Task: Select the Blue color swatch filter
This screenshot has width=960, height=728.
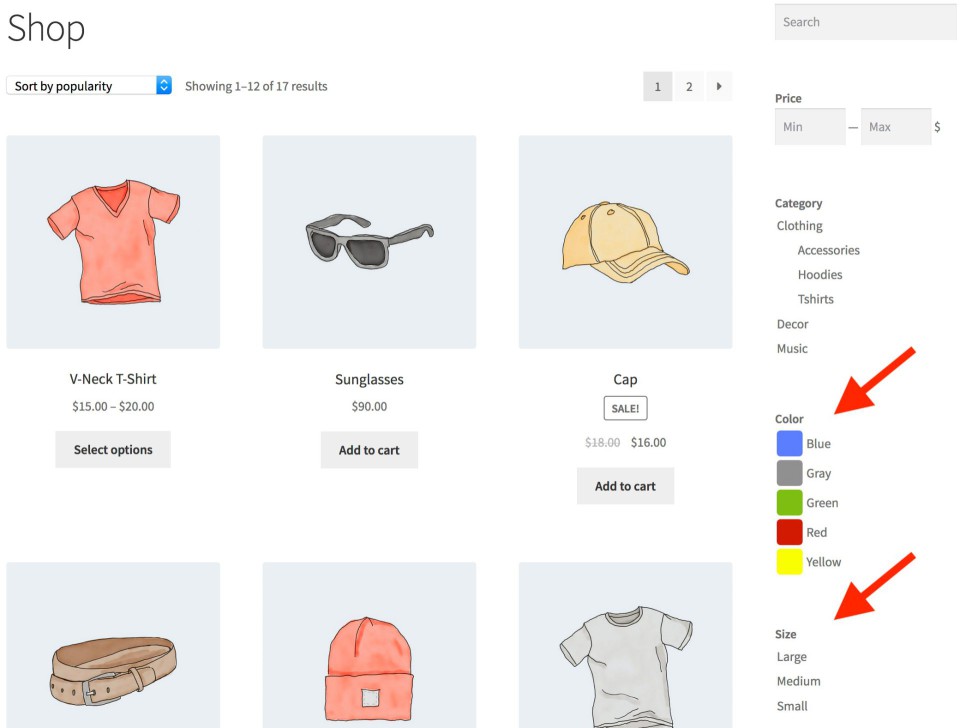Action: click(789, 444)
